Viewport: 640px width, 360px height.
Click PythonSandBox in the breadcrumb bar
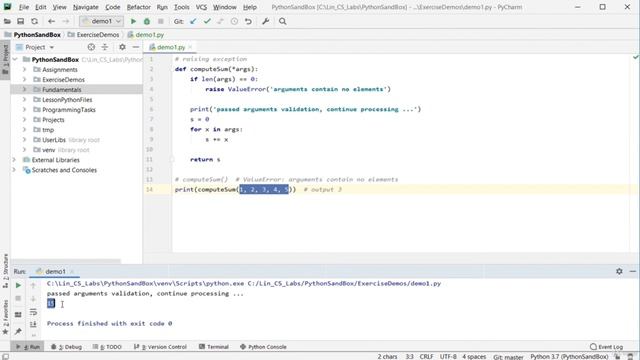point(37,35)
